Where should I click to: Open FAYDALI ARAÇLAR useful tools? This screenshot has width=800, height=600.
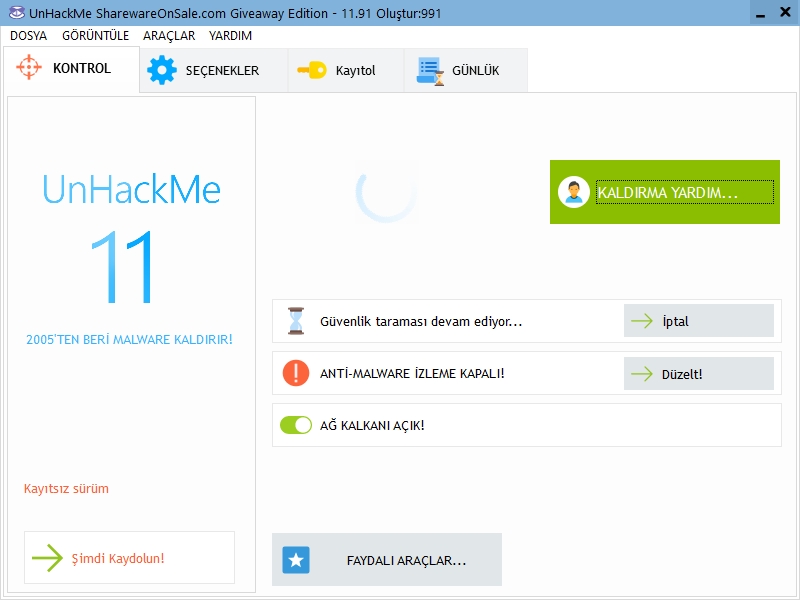387,560
